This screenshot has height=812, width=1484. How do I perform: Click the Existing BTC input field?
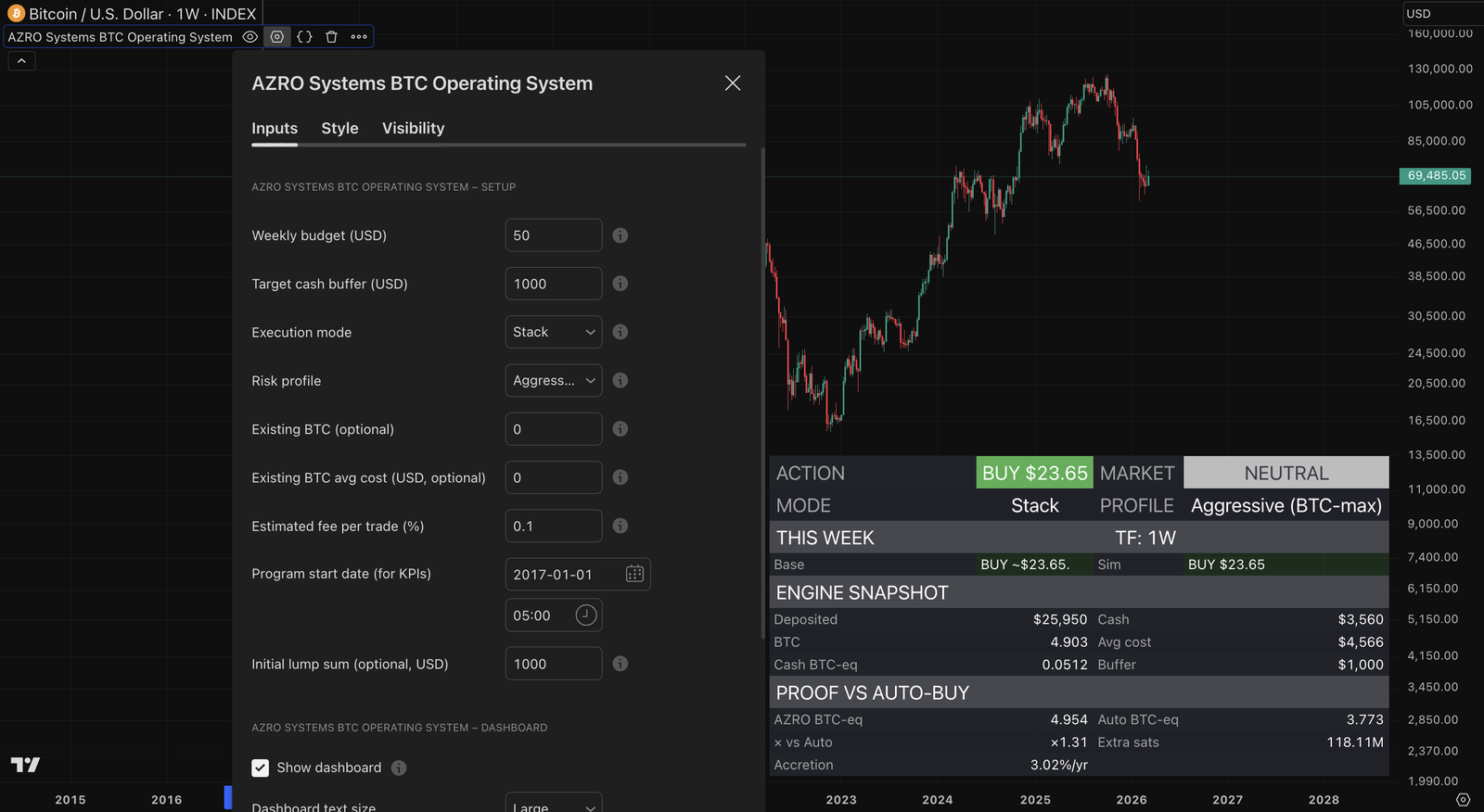click(x=554, y=429)
